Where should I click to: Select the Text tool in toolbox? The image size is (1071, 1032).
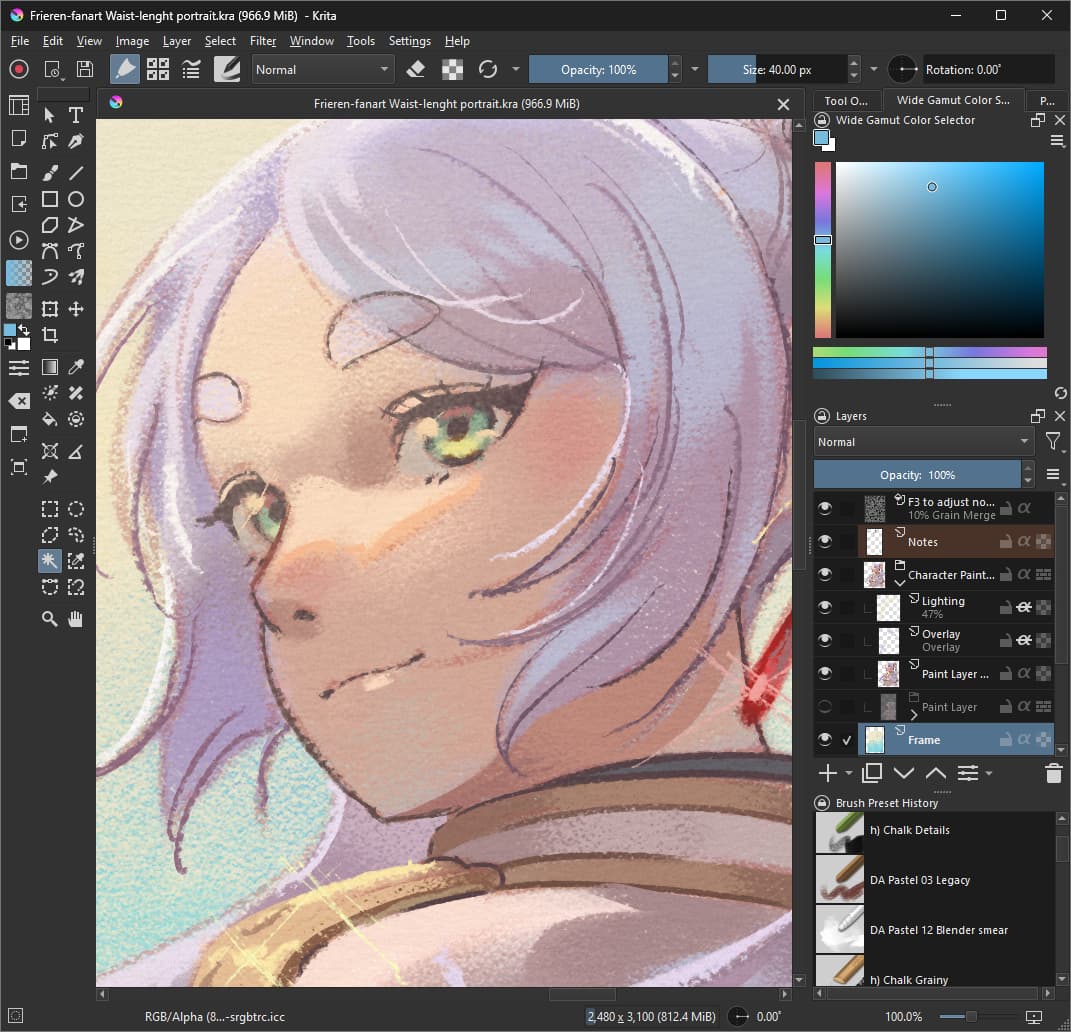(x=76, y=115)
